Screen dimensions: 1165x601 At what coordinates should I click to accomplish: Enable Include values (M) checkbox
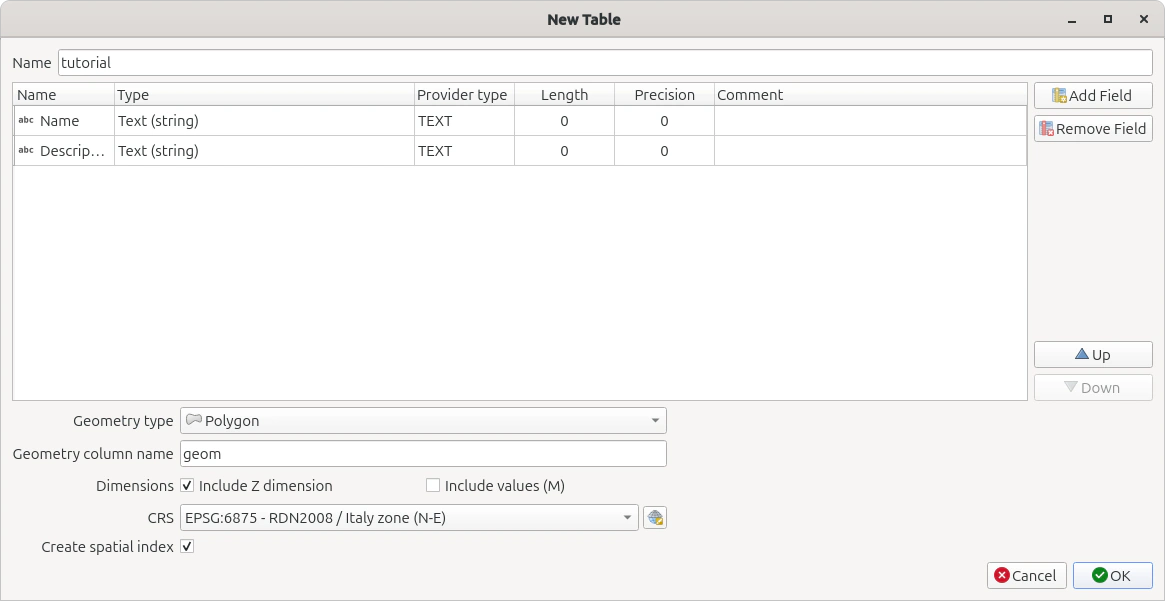[433, 486]
